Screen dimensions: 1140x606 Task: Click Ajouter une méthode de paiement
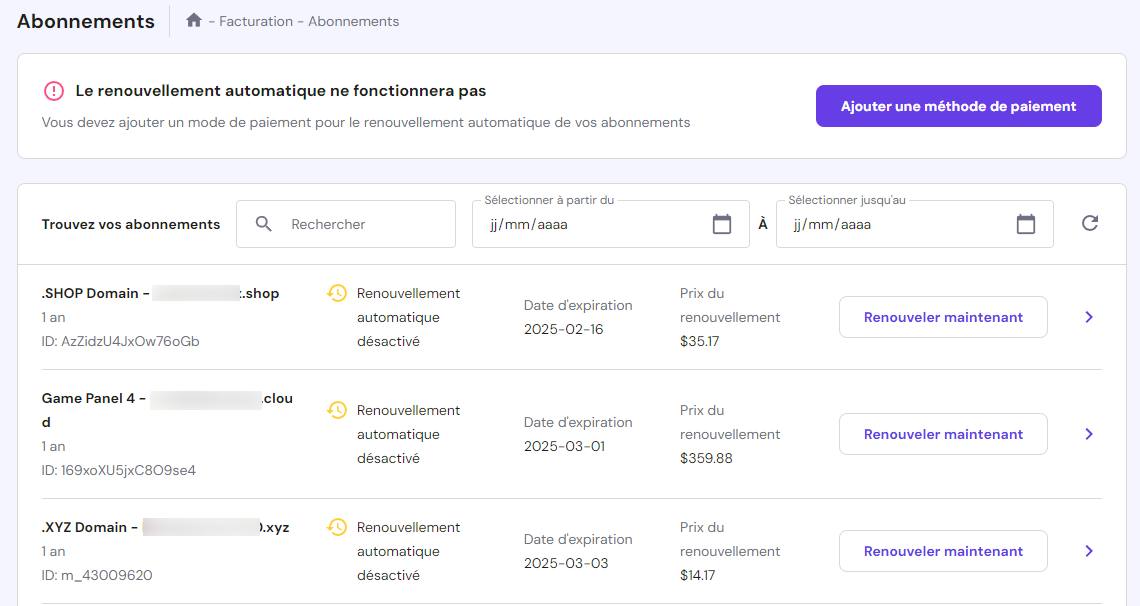click(x=958, y=105)
